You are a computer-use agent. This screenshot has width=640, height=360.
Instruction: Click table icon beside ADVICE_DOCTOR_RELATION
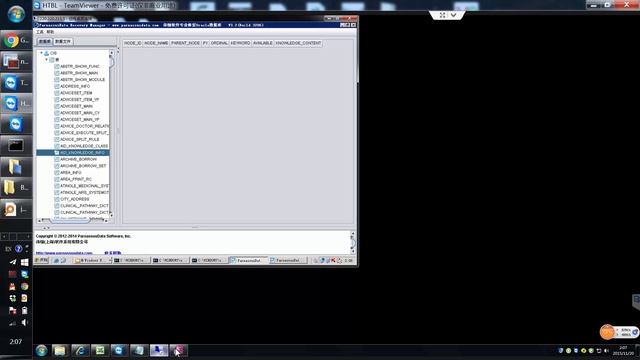click(57, 126)
